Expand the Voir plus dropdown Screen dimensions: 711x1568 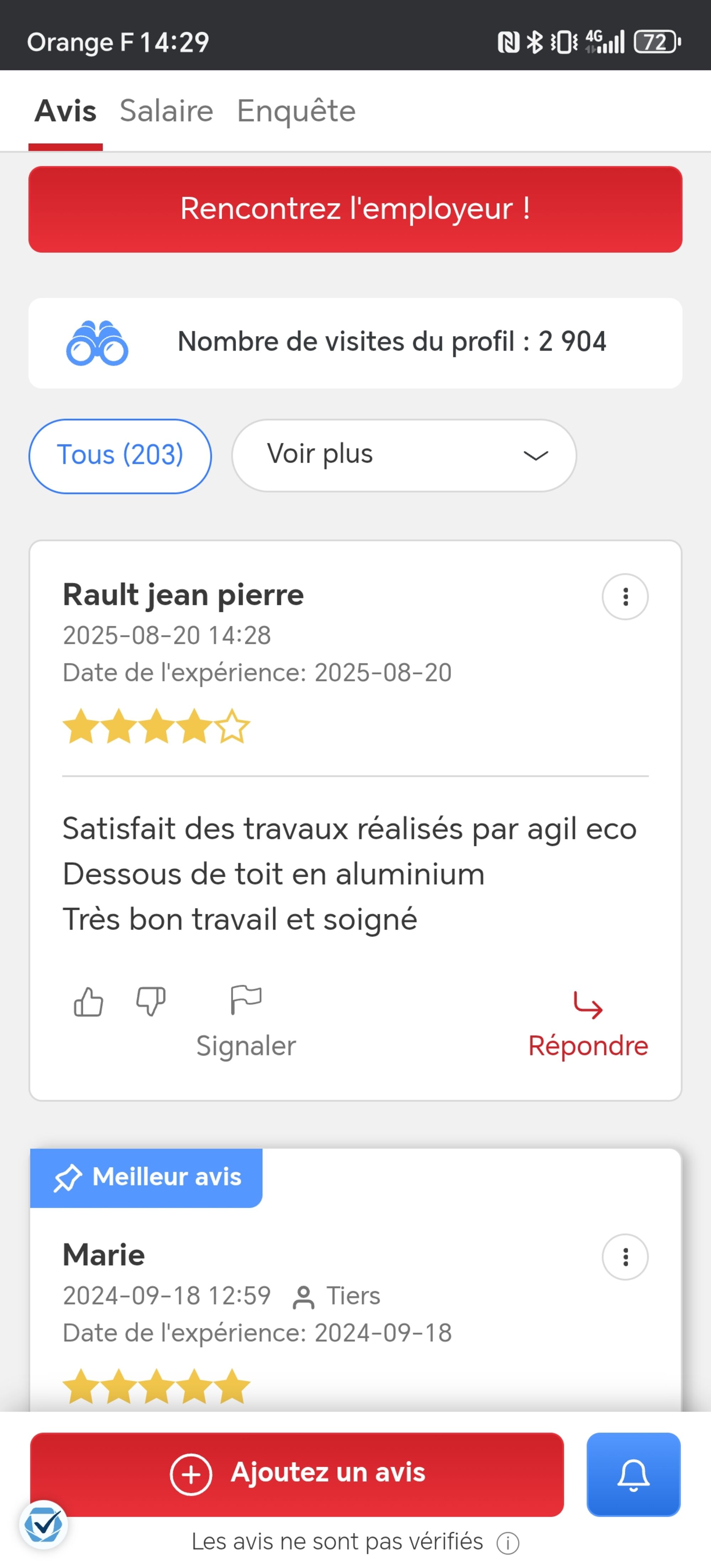point(403,455)
